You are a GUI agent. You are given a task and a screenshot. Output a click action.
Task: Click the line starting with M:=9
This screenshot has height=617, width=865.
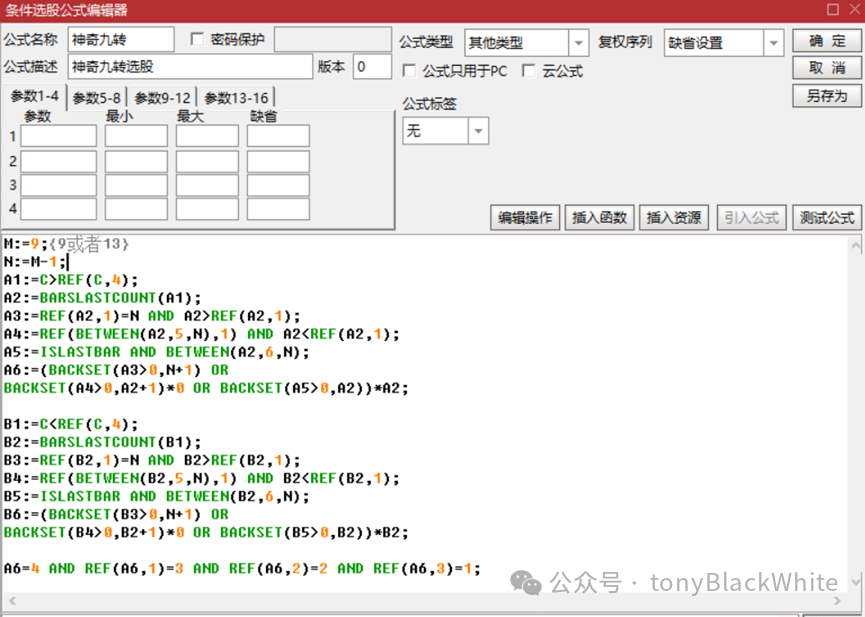66,243
